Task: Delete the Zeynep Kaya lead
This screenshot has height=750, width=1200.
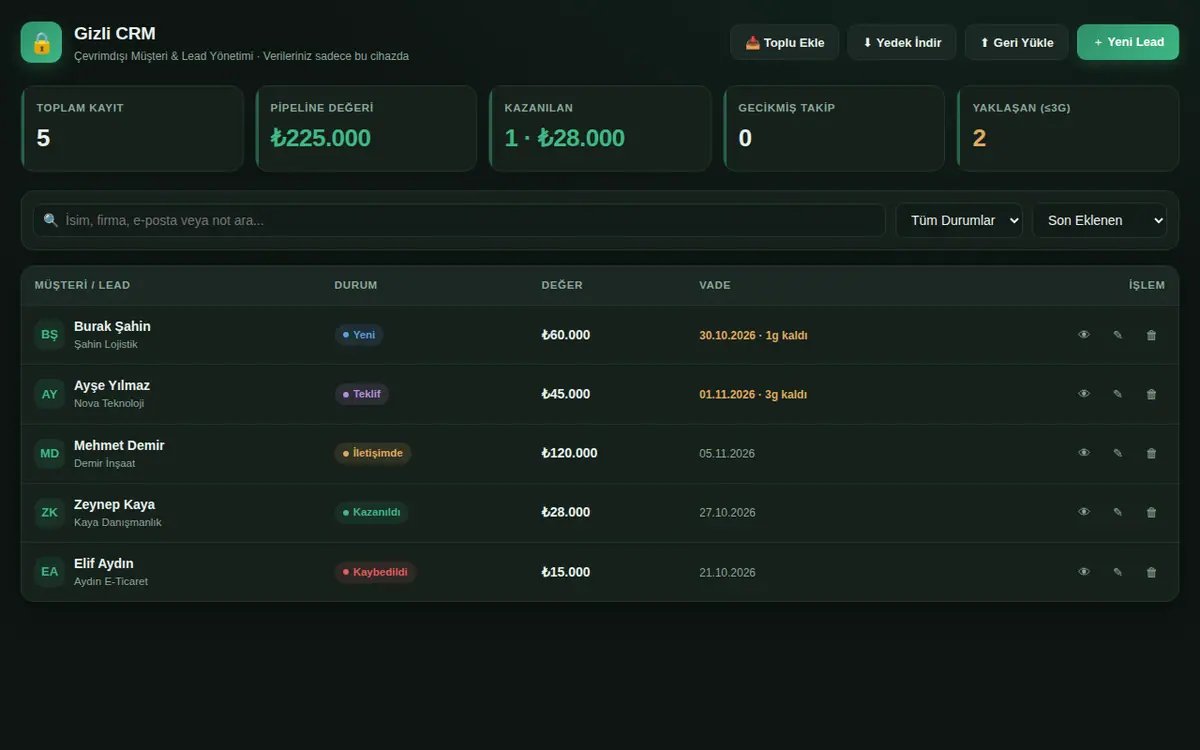Action: [1151, 512]
